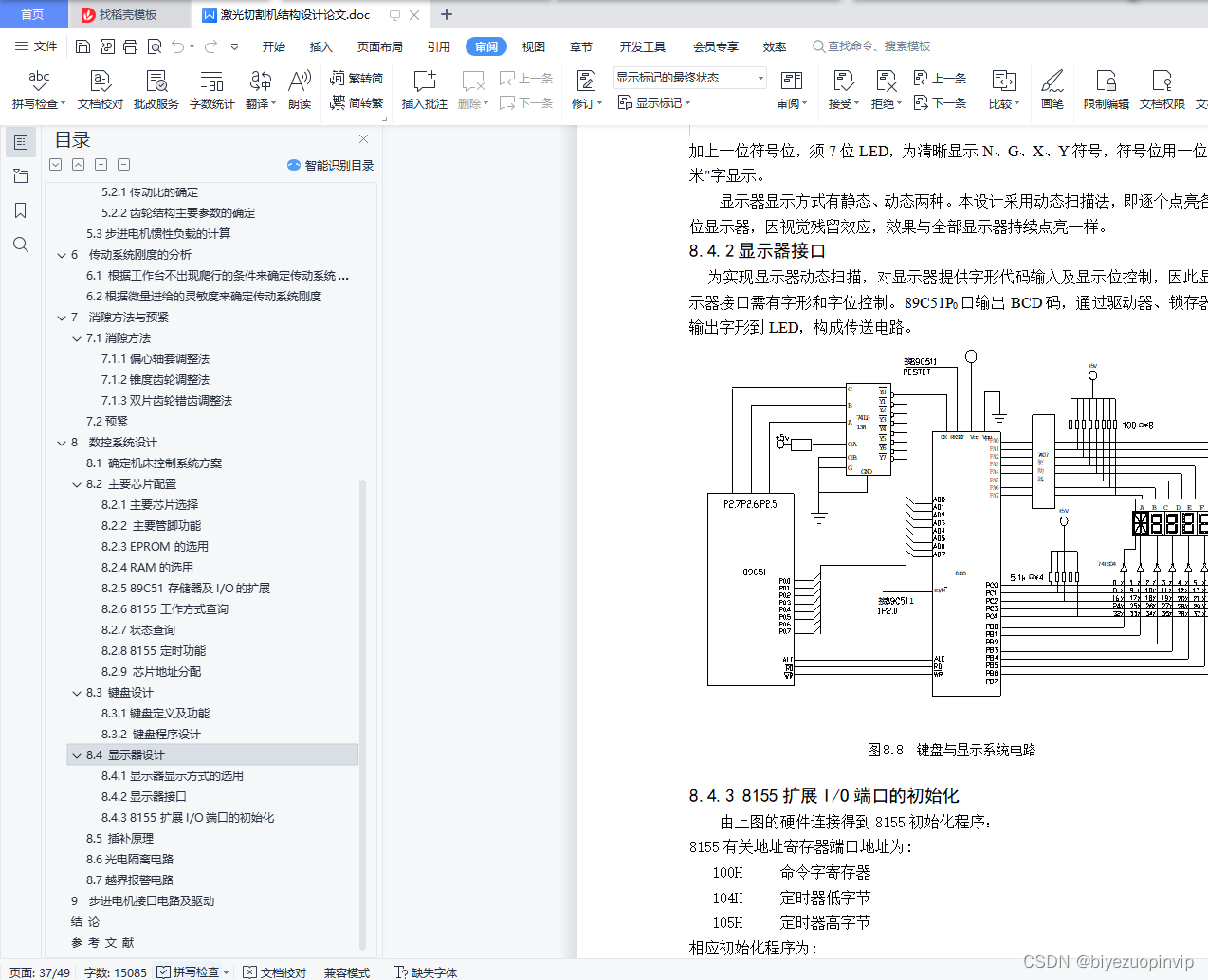Convert text with 简转繁
The width and height of the screenshot is (1208, 980).
[357, 103]
